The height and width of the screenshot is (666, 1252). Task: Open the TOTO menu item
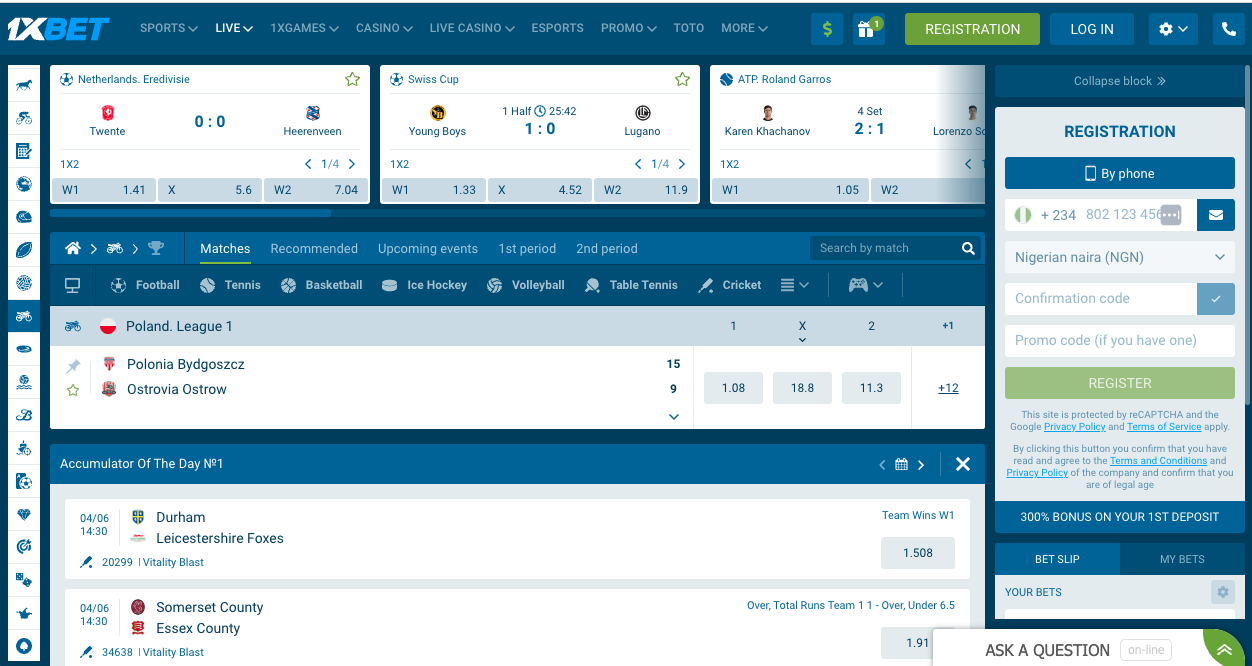coord(689,28)
